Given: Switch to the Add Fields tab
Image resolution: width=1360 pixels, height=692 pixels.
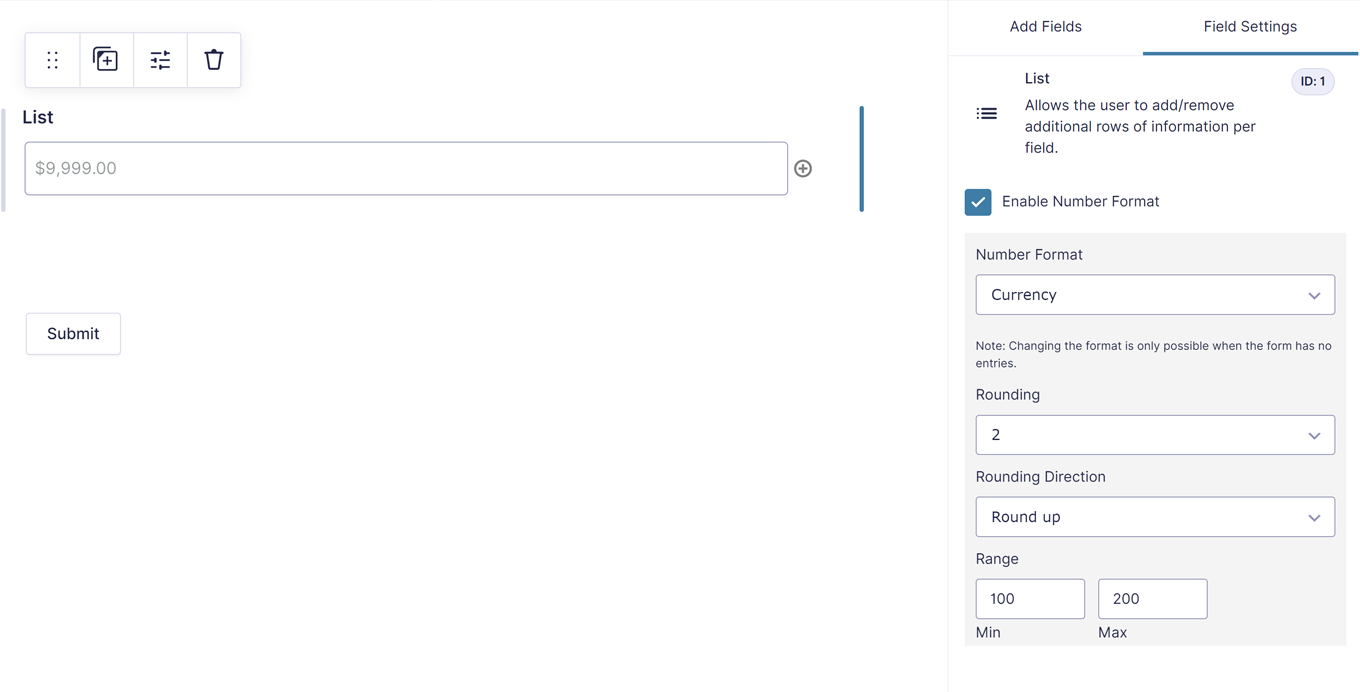Looking at the screenshot, I should point(1045,27).
